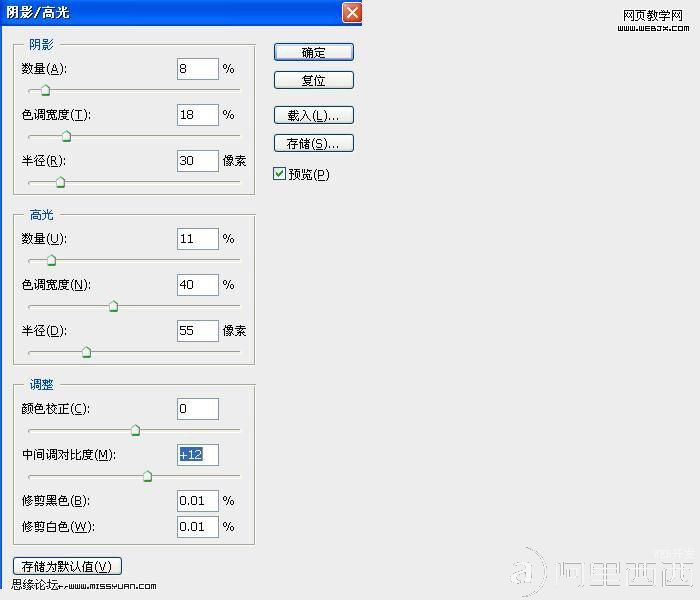Click the 数量(U): label text
This screenshot has width=700, height=600.
(x=44, y=239)
